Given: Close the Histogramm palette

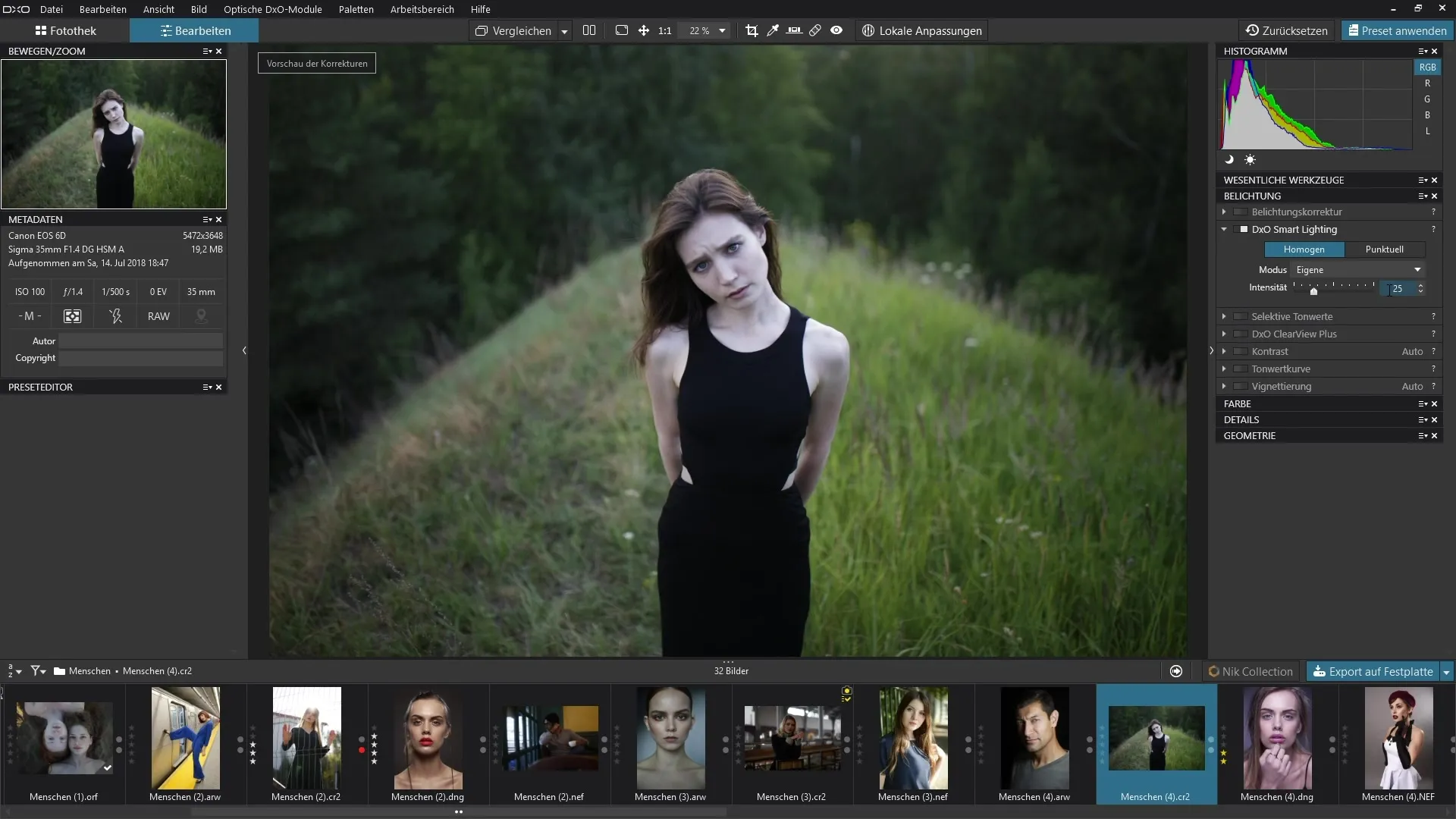Looking at the screenshot, I should [x=1435, y=51].
